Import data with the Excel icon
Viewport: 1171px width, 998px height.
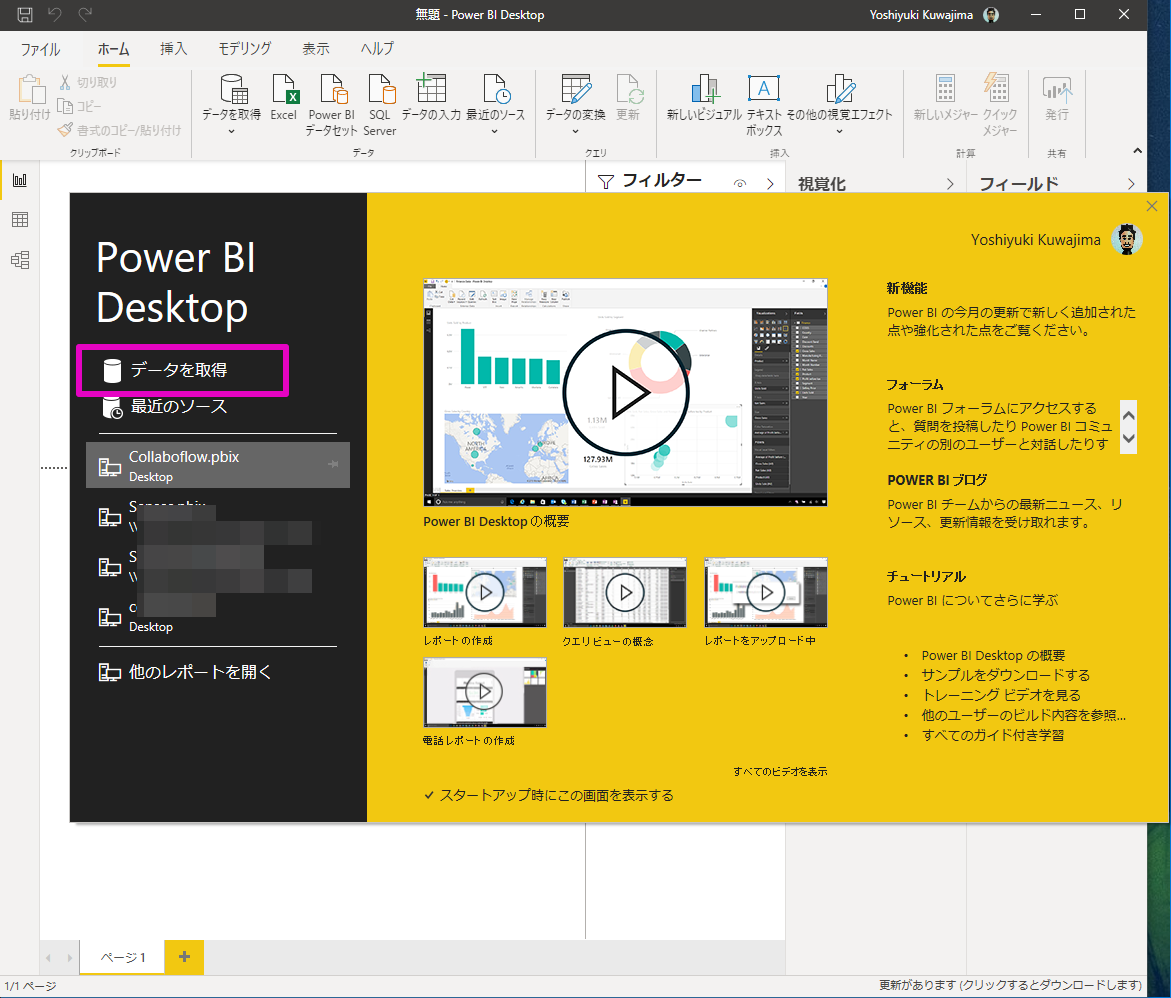[285, 90]
